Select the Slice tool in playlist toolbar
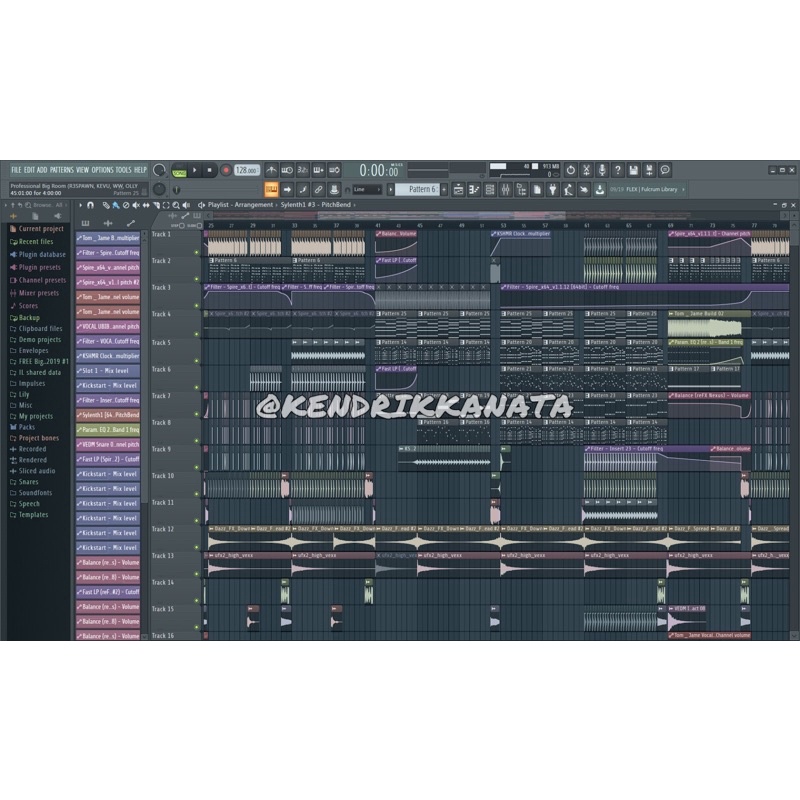The width and height of the screenshot is (800, 800). pyautogui.click(x=156, y=205)
